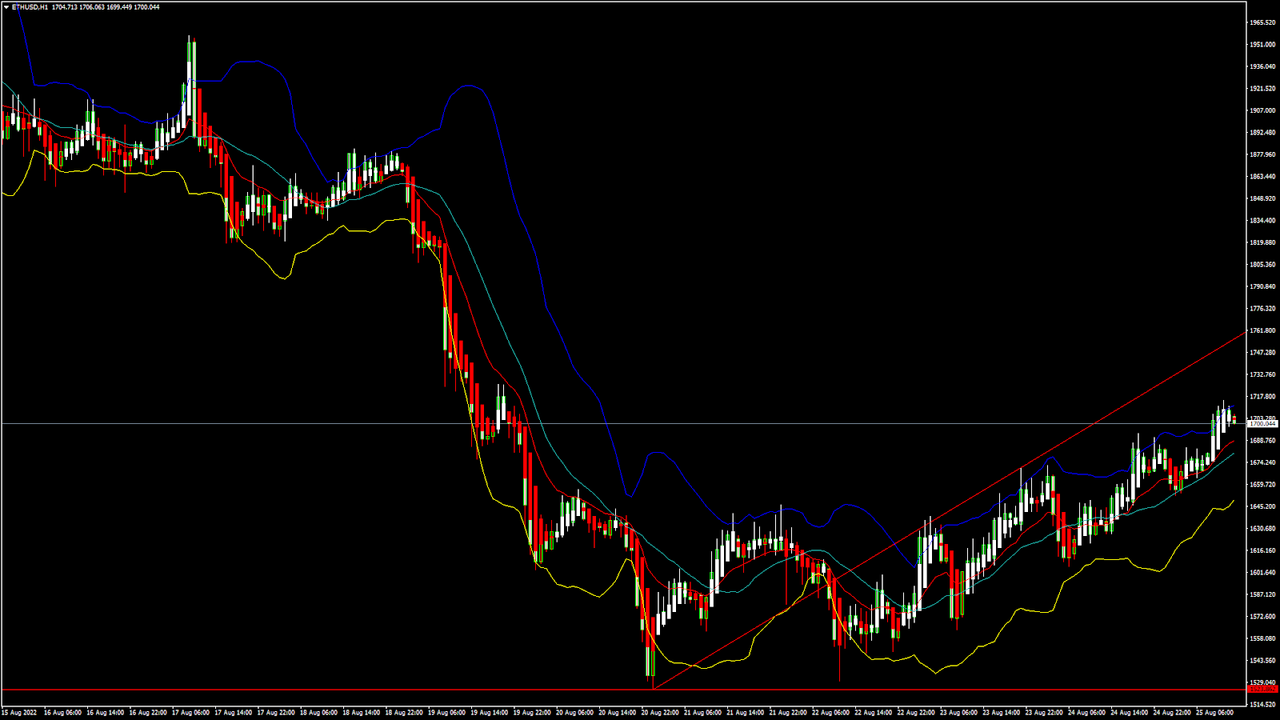Click the 17 Aug 06:00 time label
The image size is (1280, 720).
192,713
